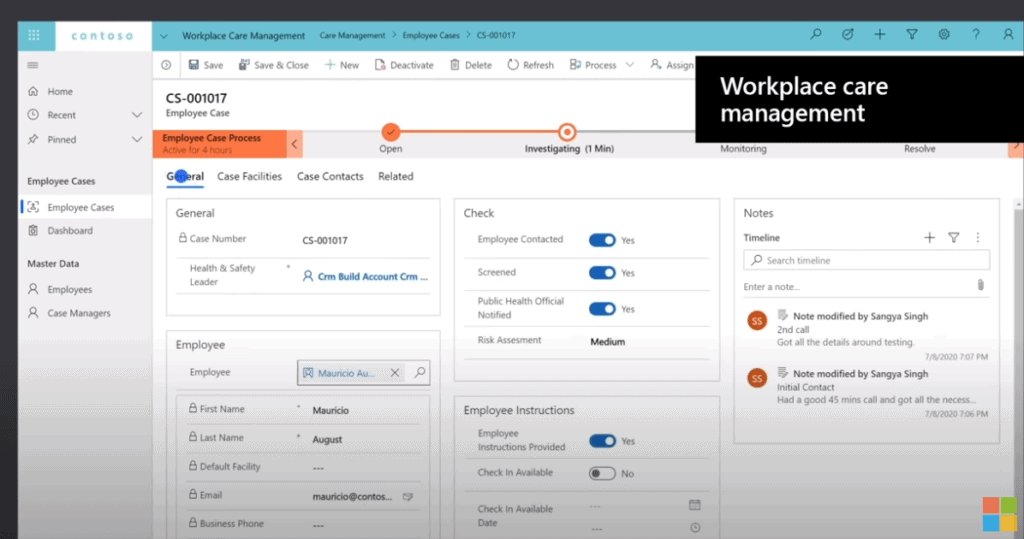Toggle Public Health Official Notified switch
The width and height of the screenshot is (1024, 539).
coord(602,309)
